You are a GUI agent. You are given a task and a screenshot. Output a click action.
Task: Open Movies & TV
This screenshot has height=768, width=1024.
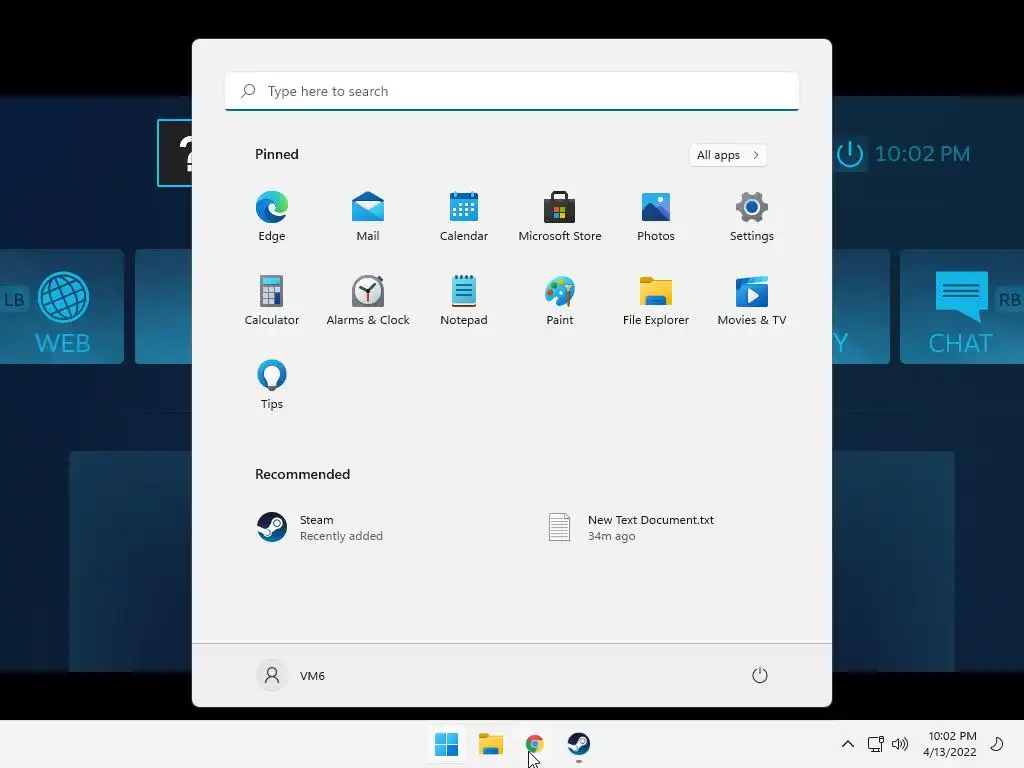(752, 300)
